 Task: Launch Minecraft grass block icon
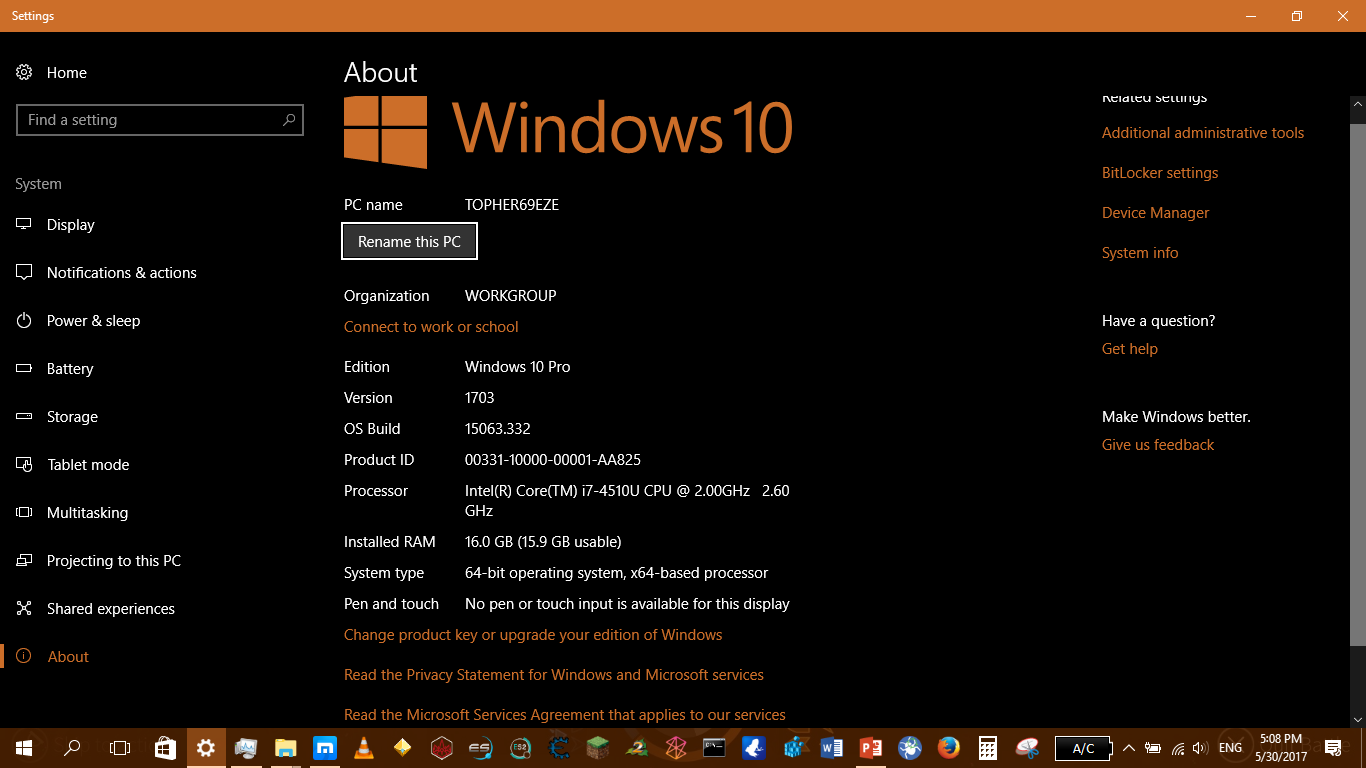pos(598,748)
